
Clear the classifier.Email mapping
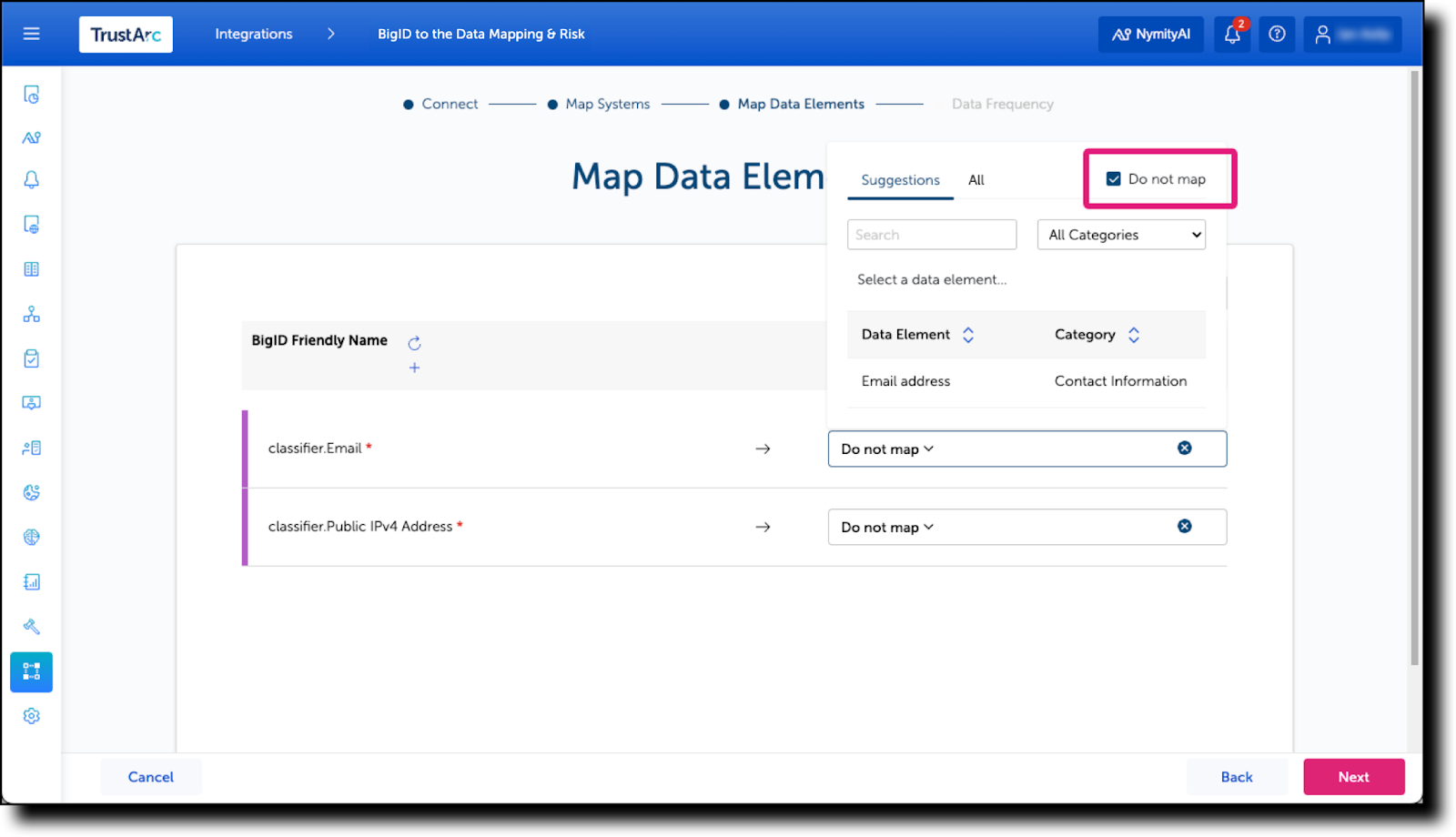(1185, 448)
